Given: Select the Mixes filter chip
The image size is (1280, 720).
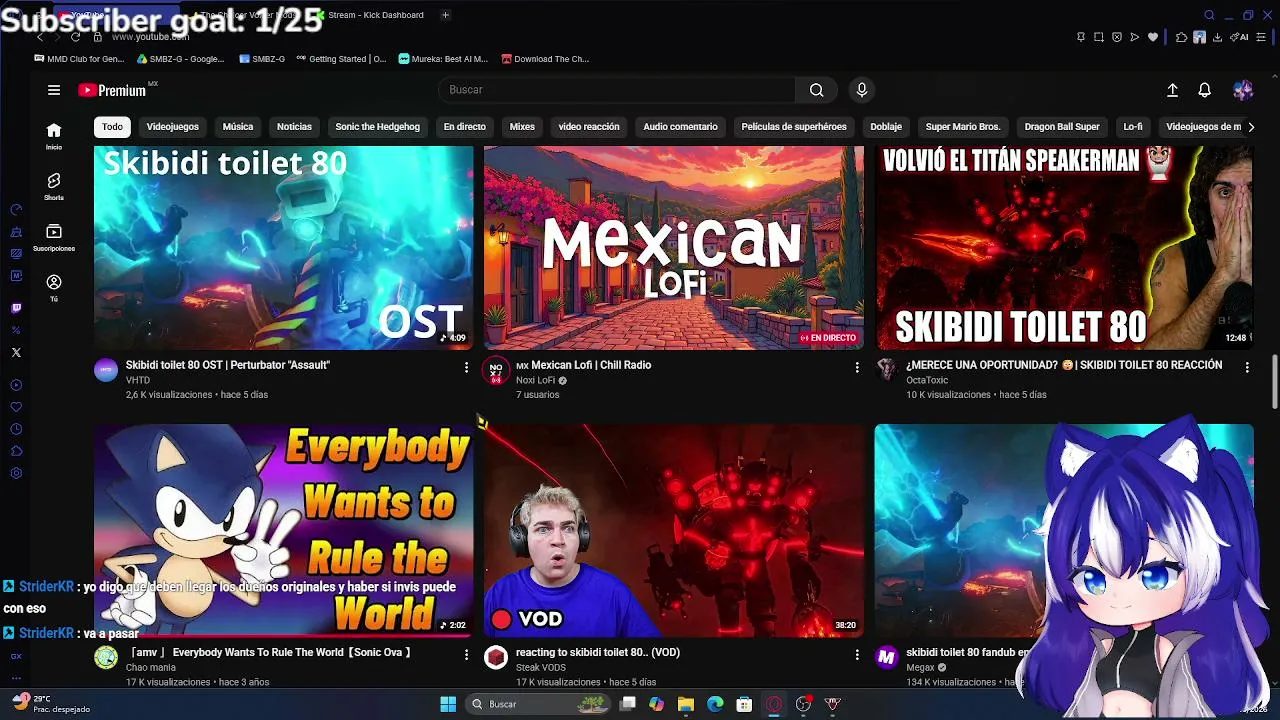Looking at the screenshot, I should pyautogui.click(x=522, y=127).
